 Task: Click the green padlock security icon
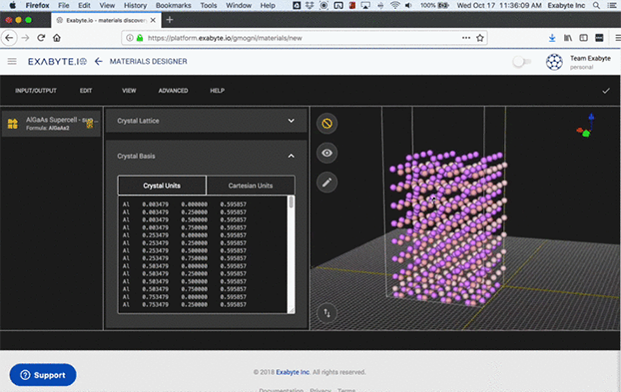140,38
